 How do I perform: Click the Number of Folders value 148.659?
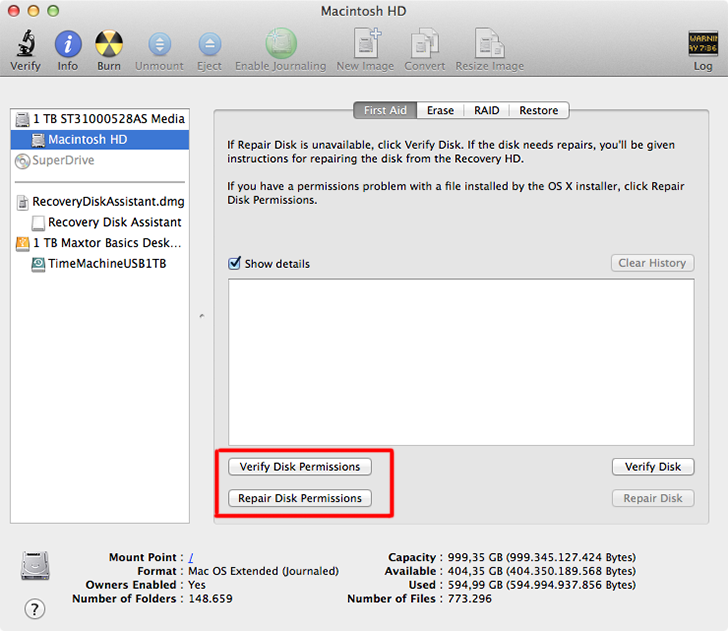click(x=210, y=599)
